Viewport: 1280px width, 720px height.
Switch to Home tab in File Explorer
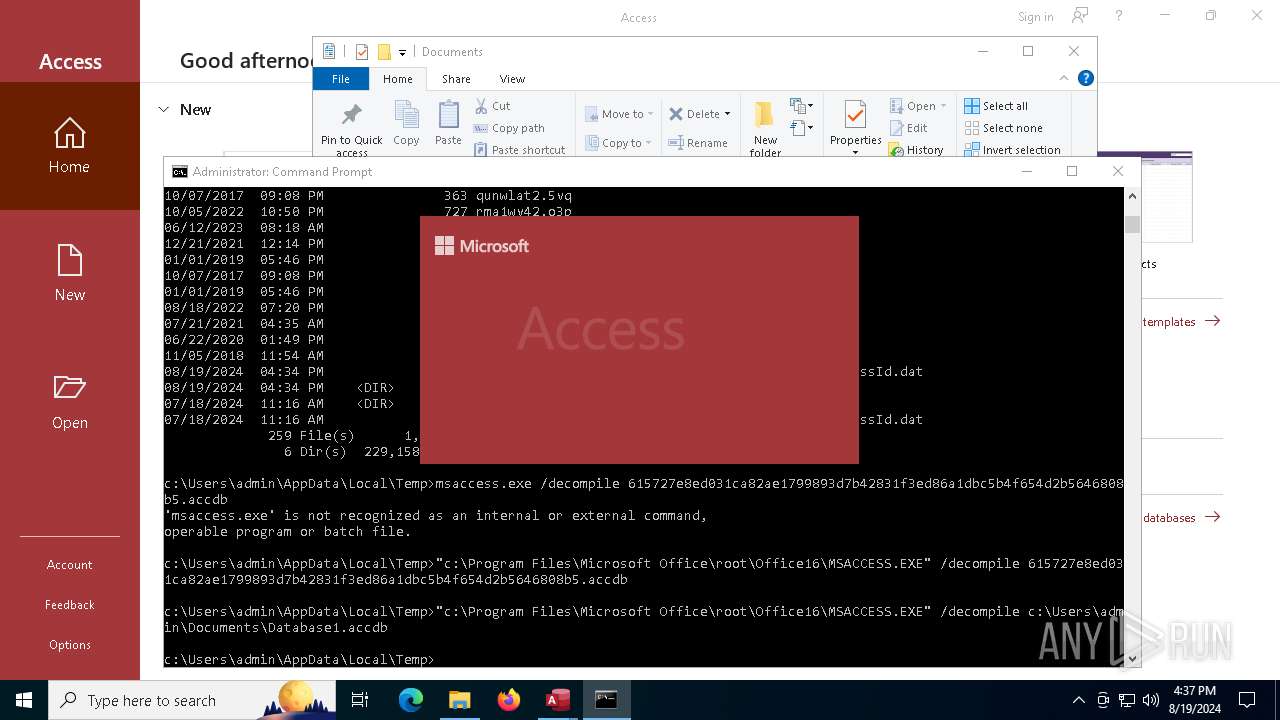[397, 79]
